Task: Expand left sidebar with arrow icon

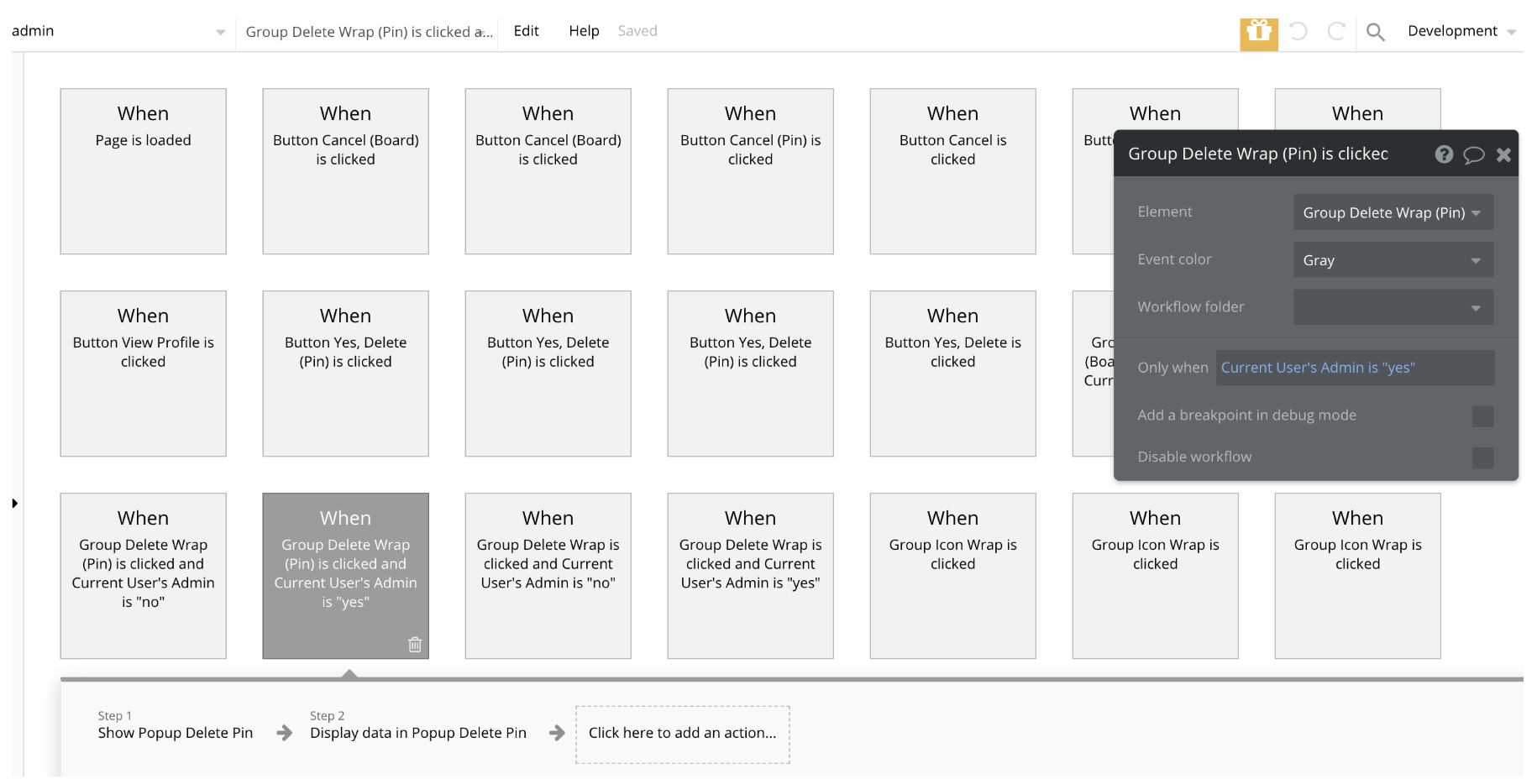Action: coord(14,504)
